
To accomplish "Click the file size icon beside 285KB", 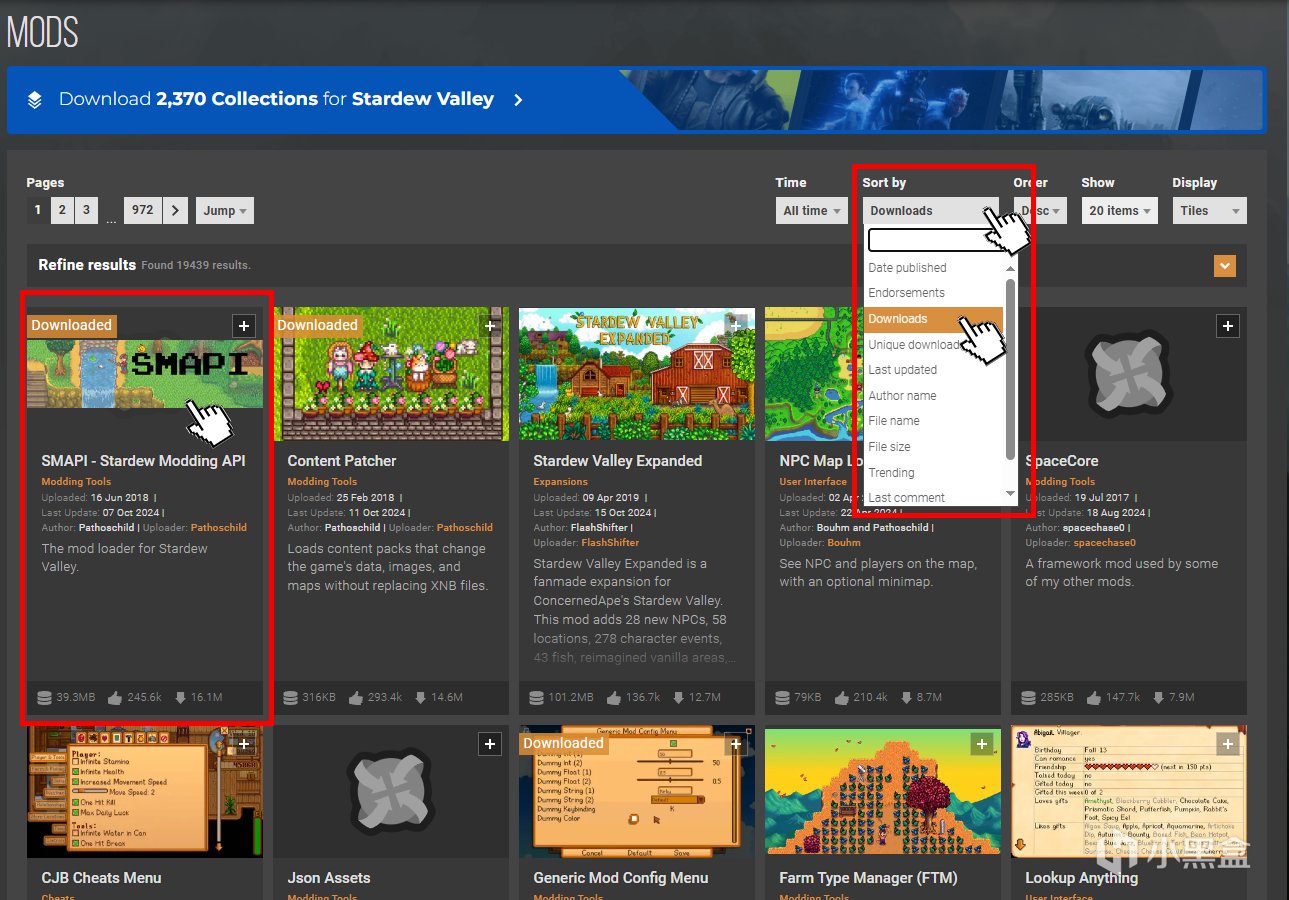I will (1028, 697).
